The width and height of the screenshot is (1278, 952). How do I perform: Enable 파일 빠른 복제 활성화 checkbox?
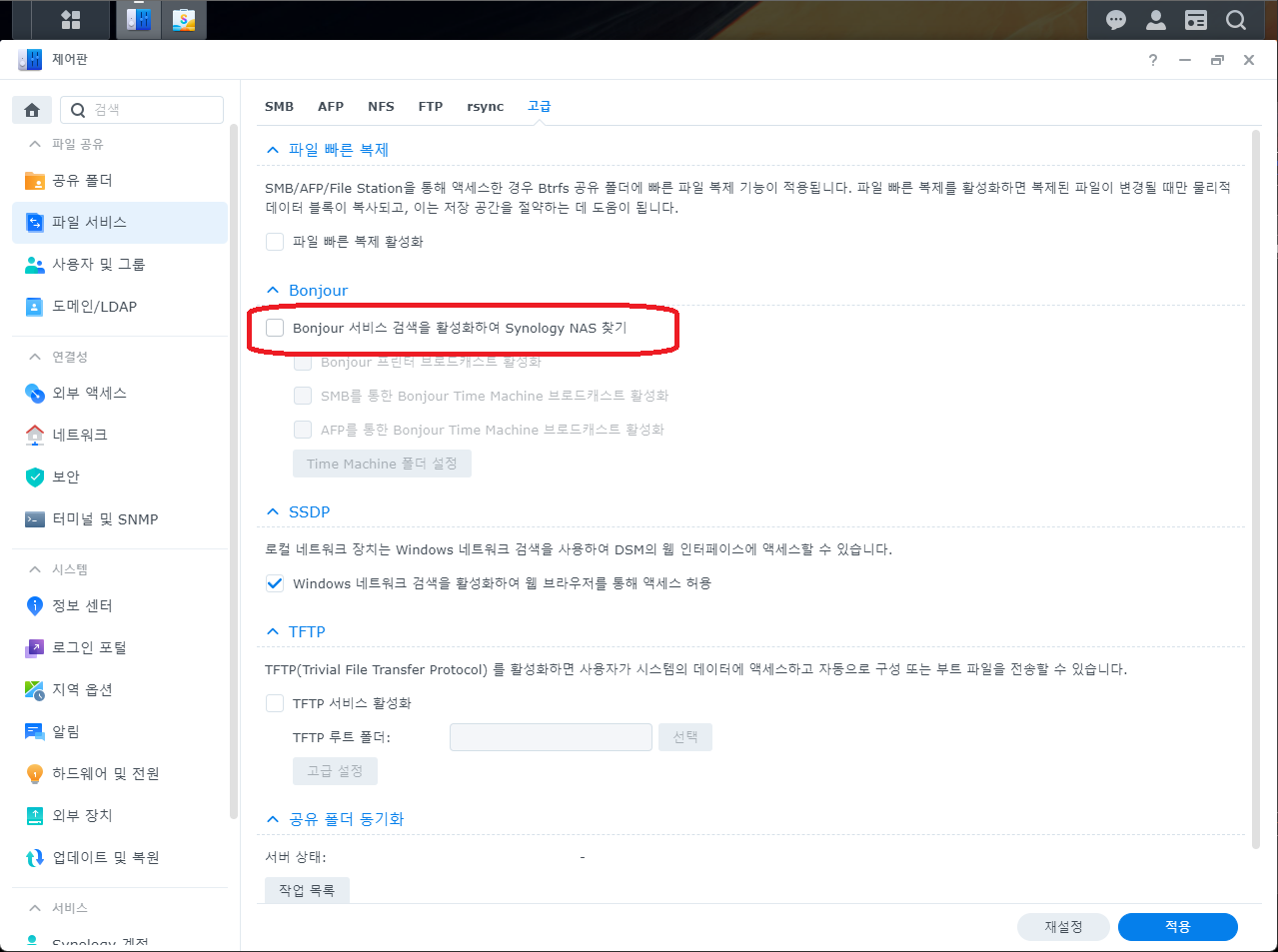point(275,242)
